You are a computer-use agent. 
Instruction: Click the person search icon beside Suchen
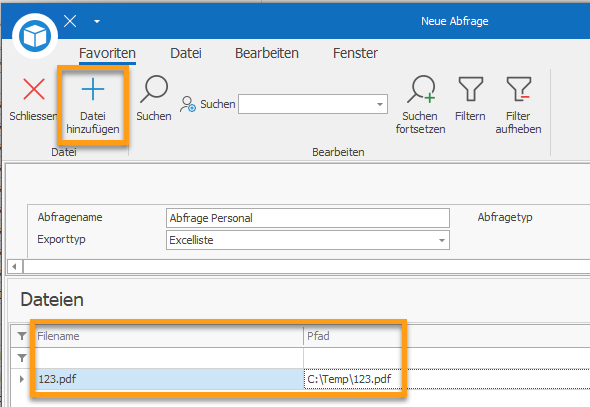[x=187, y=104]
